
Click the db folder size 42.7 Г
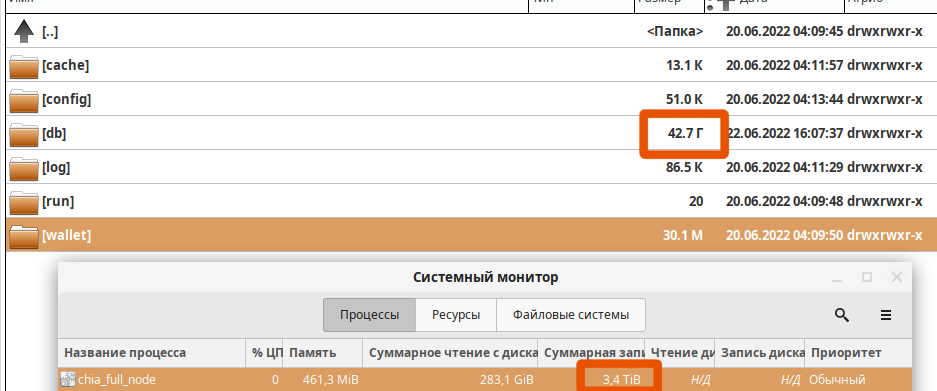(684, 134)
